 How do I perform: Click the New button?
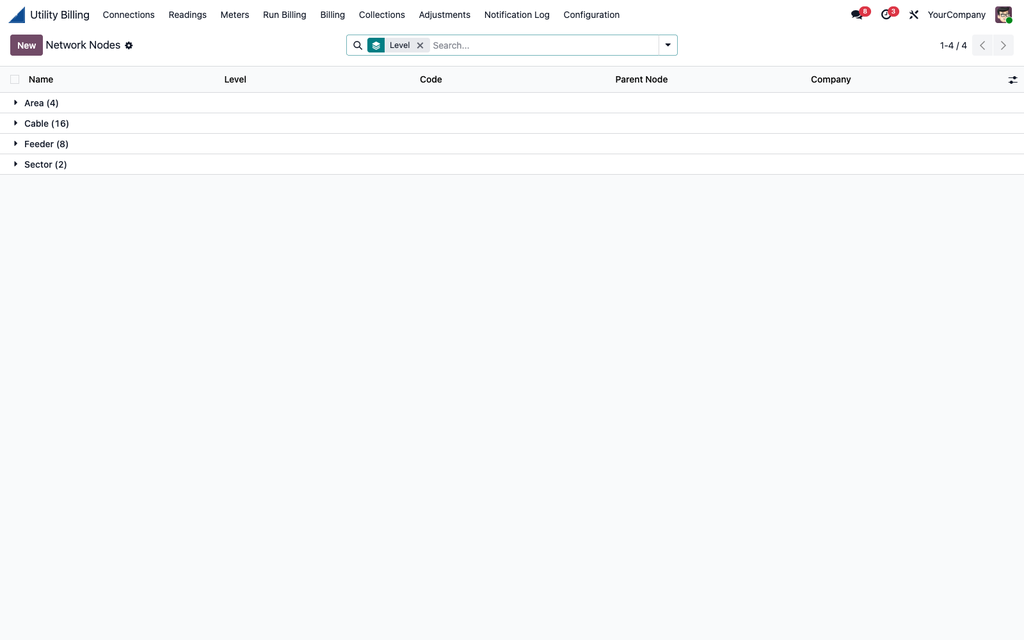coord(26,45)
